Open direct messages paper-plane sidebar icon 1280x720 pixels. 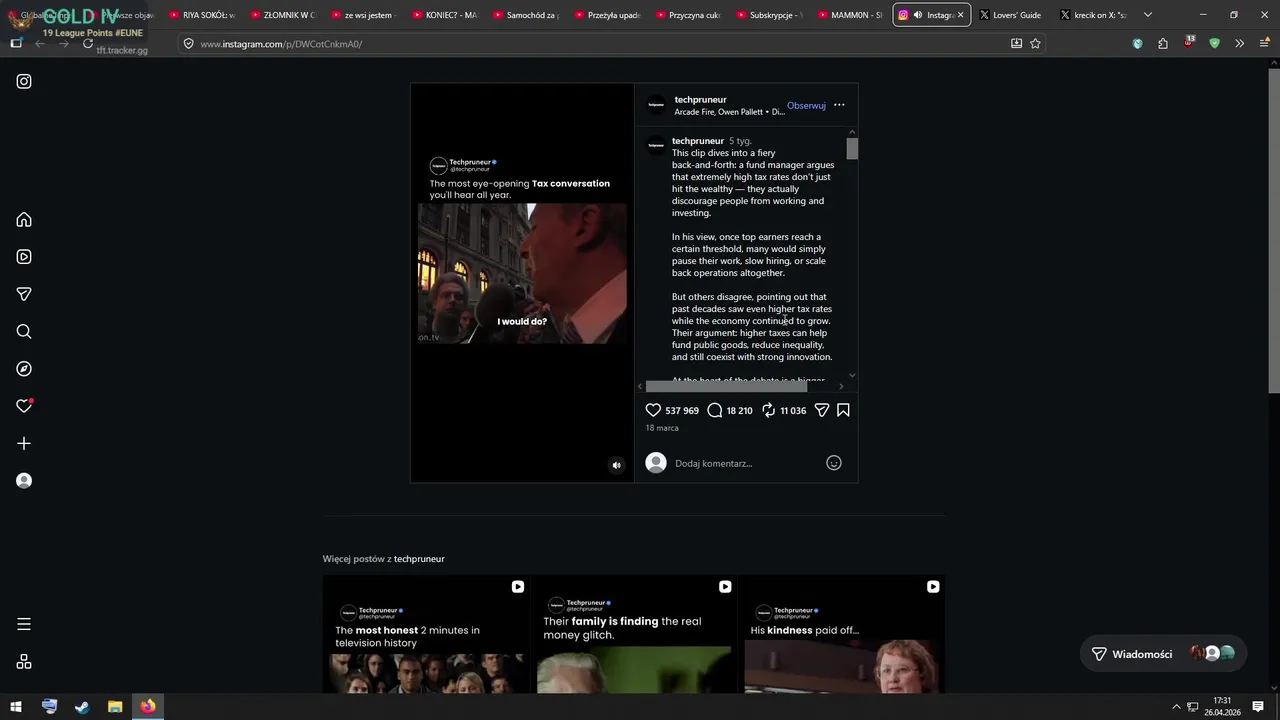click(x=24, y=294)
